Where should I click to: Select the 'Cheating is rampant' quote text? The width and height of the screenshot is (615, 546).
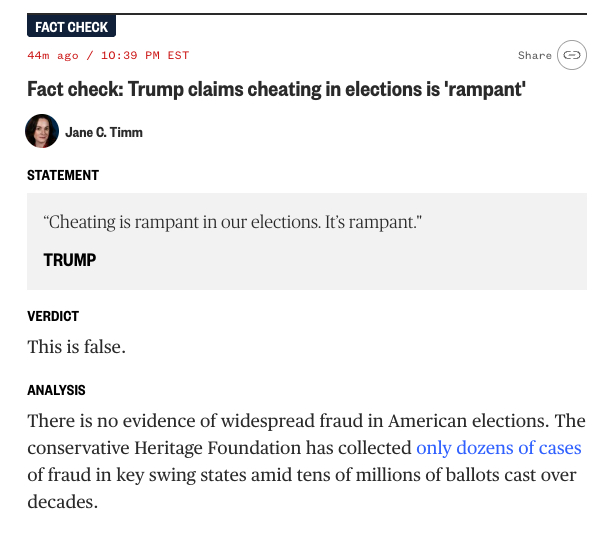tap(233, 221)
